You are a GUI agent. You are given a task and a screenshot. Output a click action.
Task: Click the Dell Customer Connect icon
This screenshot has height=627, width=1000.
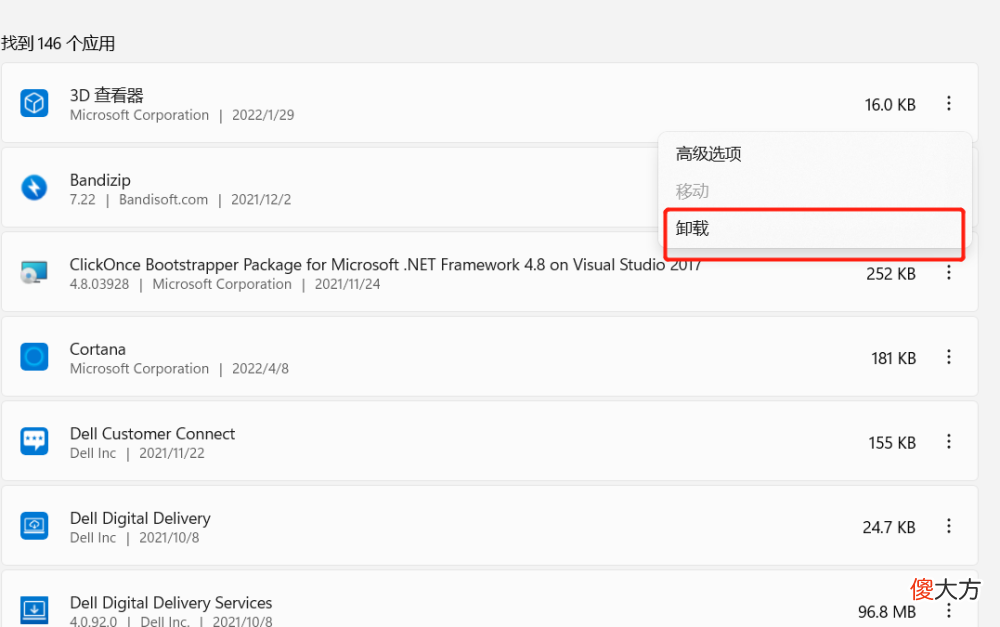[x=34, y=441]
